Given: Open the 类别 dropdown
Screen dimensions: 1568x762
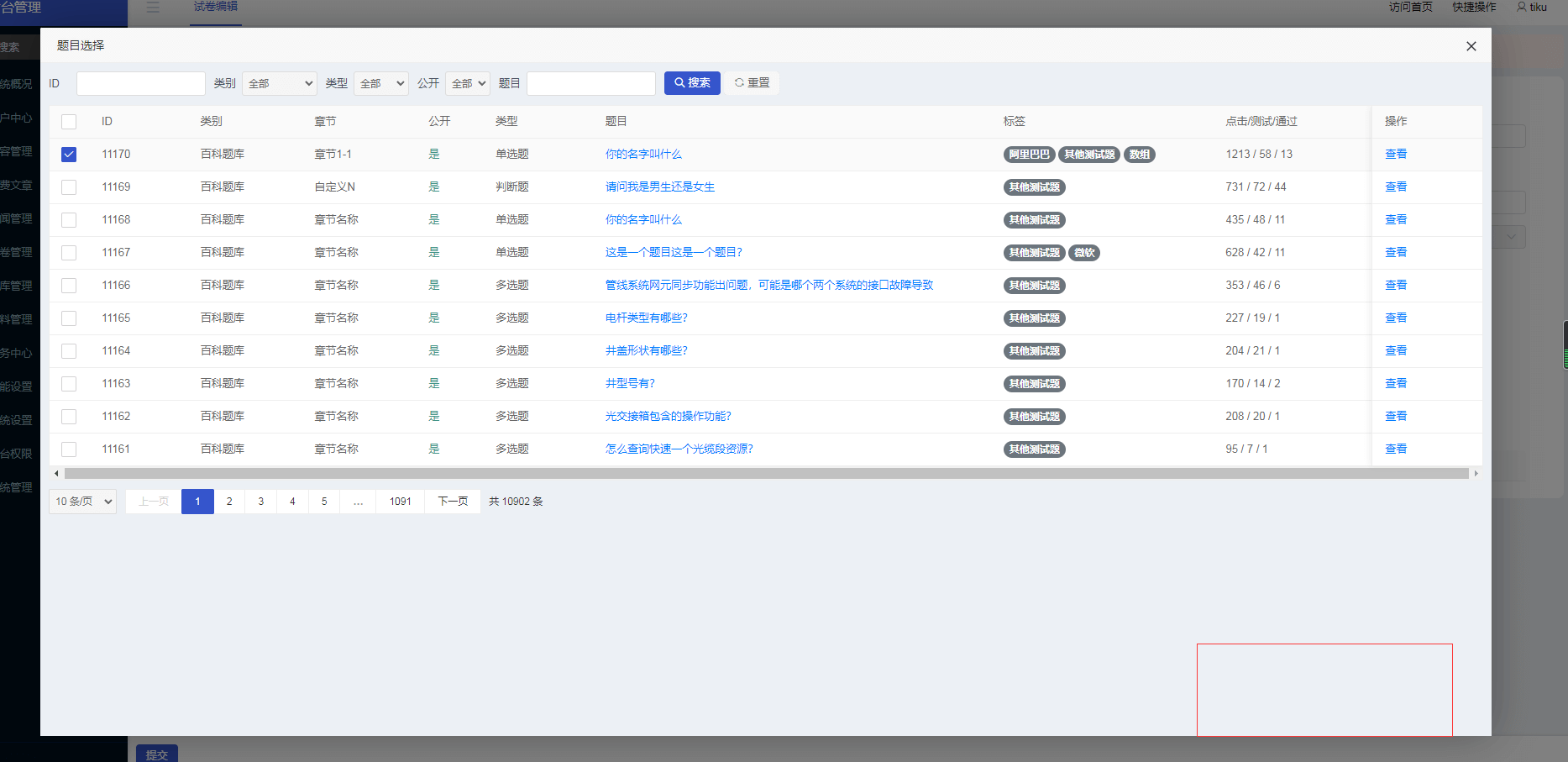Looking at the screenshot, I should coord(280,83).
